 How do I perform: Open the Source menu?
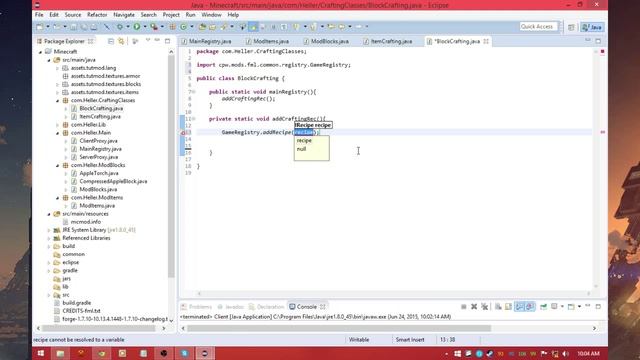pos(73,15)
